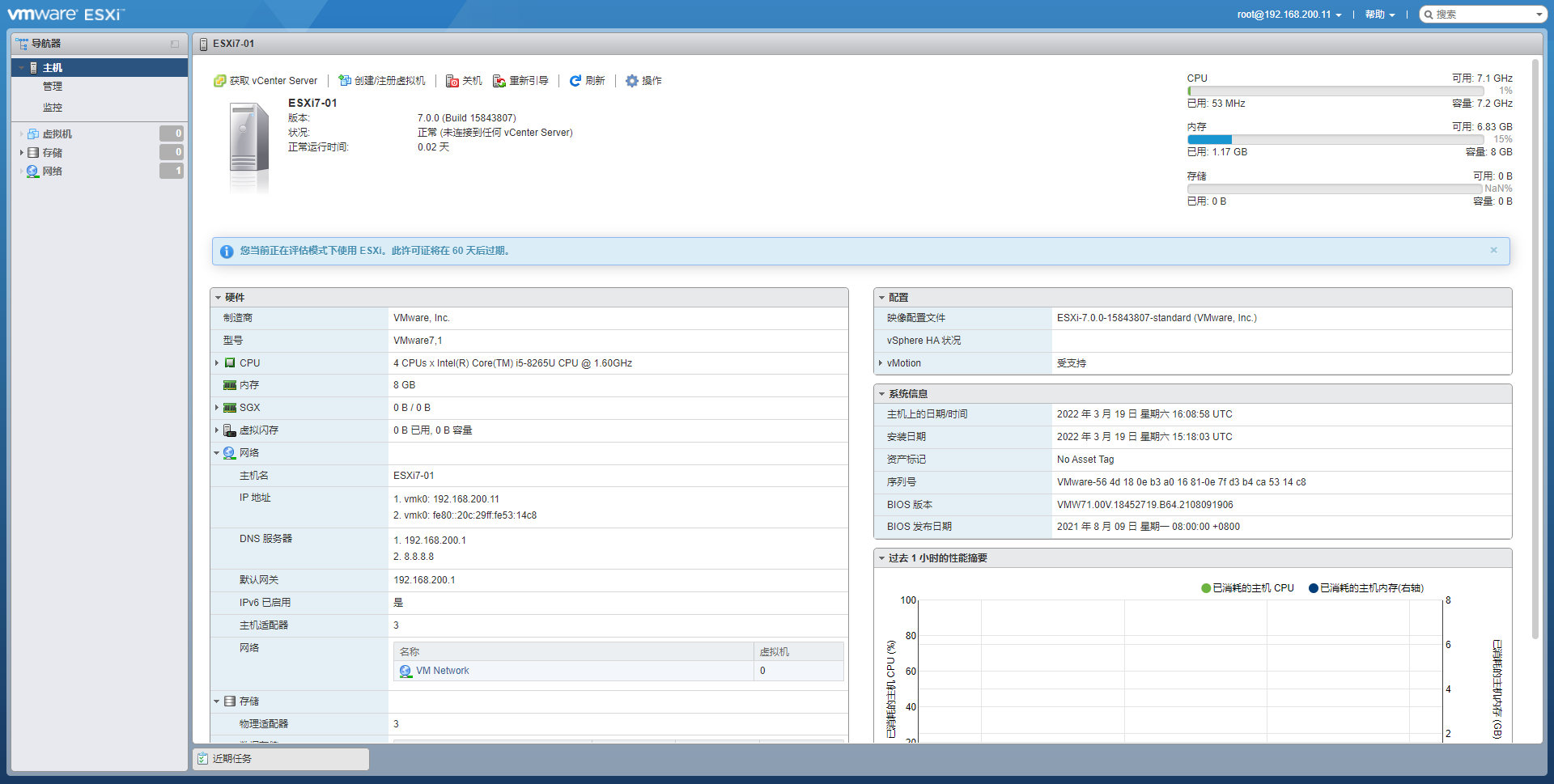Image resolution: width=1554 pixels, height=784 pixels.
Task: Click the search magnifier icon
Action: tap(1429, 15)
